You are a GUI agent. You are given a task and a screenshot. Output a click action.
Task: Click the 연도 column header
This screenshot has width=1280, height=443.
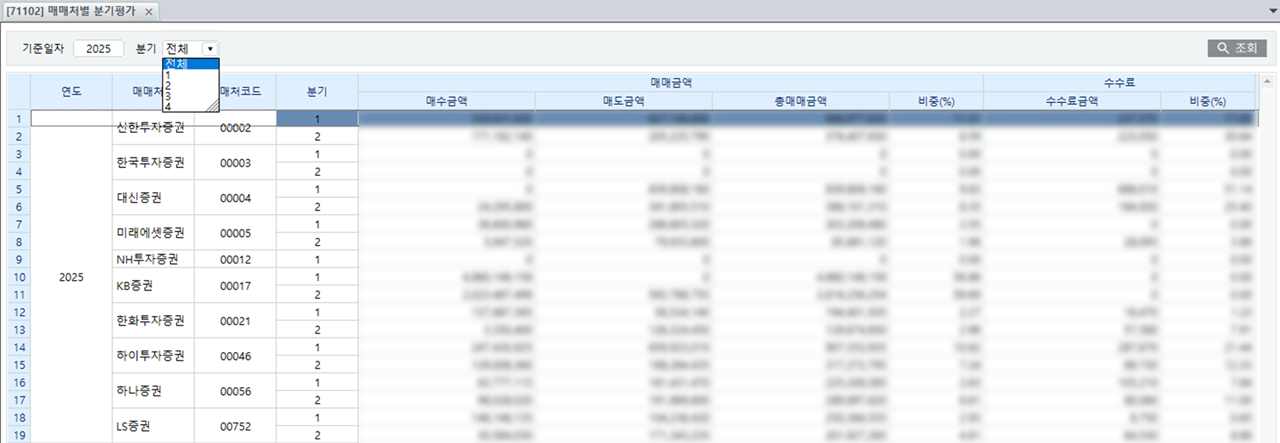tap(71, 91)
